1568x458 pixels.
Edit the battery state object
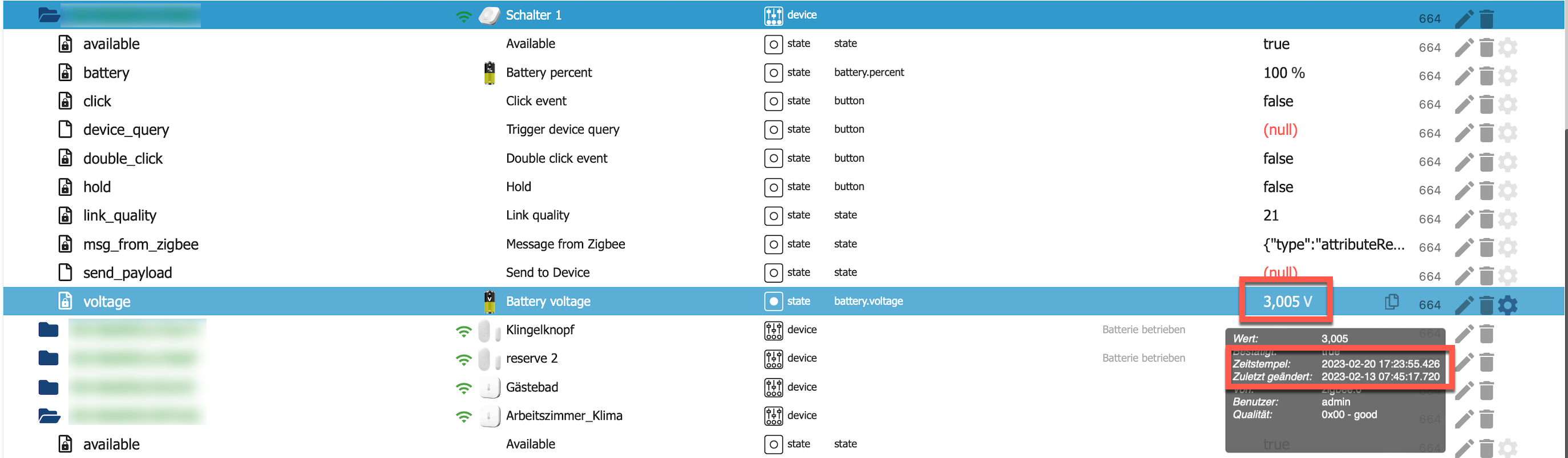[x=1464, y=76]
